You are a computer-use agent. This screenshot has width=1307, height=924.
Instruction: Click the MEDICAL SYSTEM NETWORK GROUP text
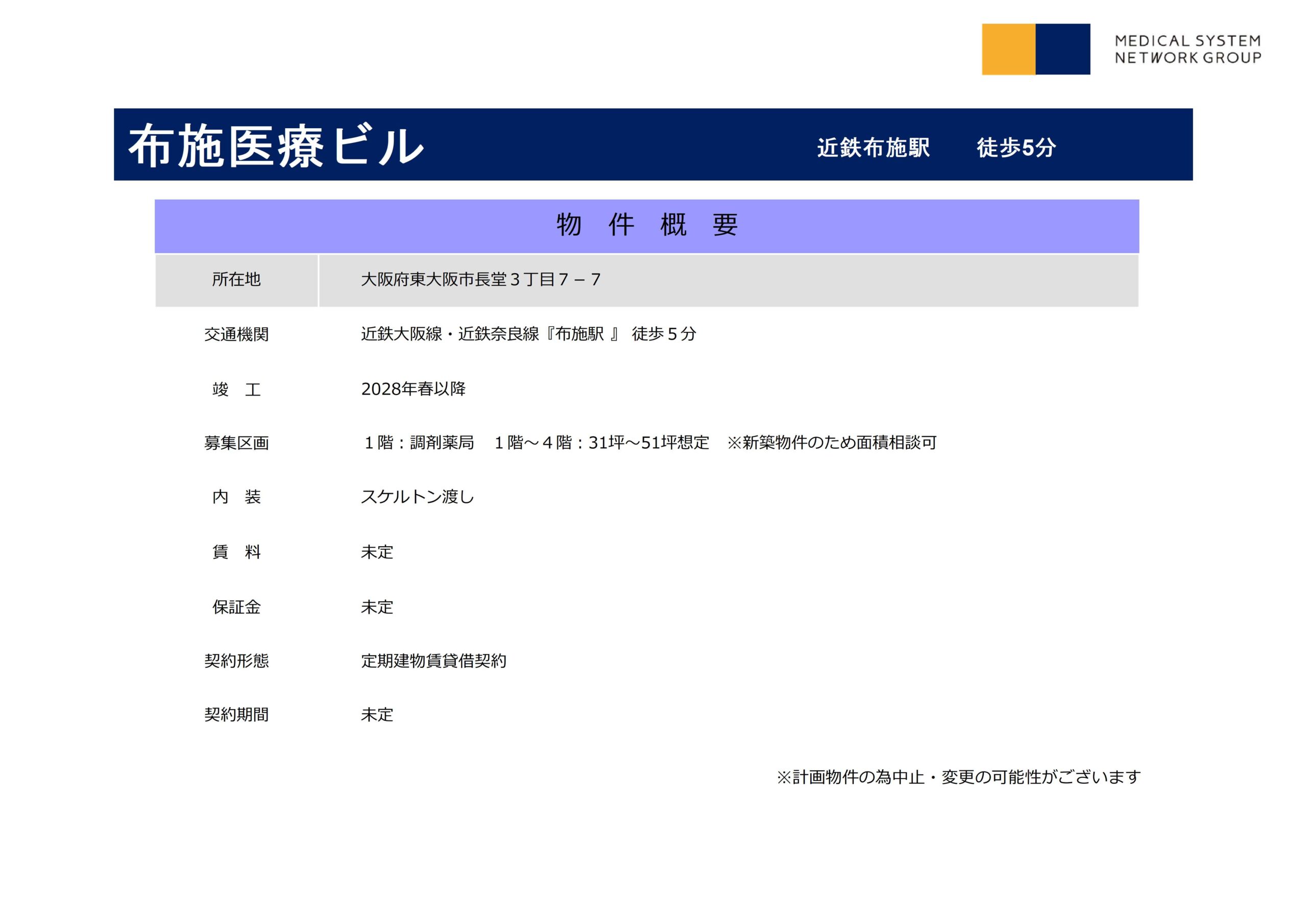tap(1188, 49)
